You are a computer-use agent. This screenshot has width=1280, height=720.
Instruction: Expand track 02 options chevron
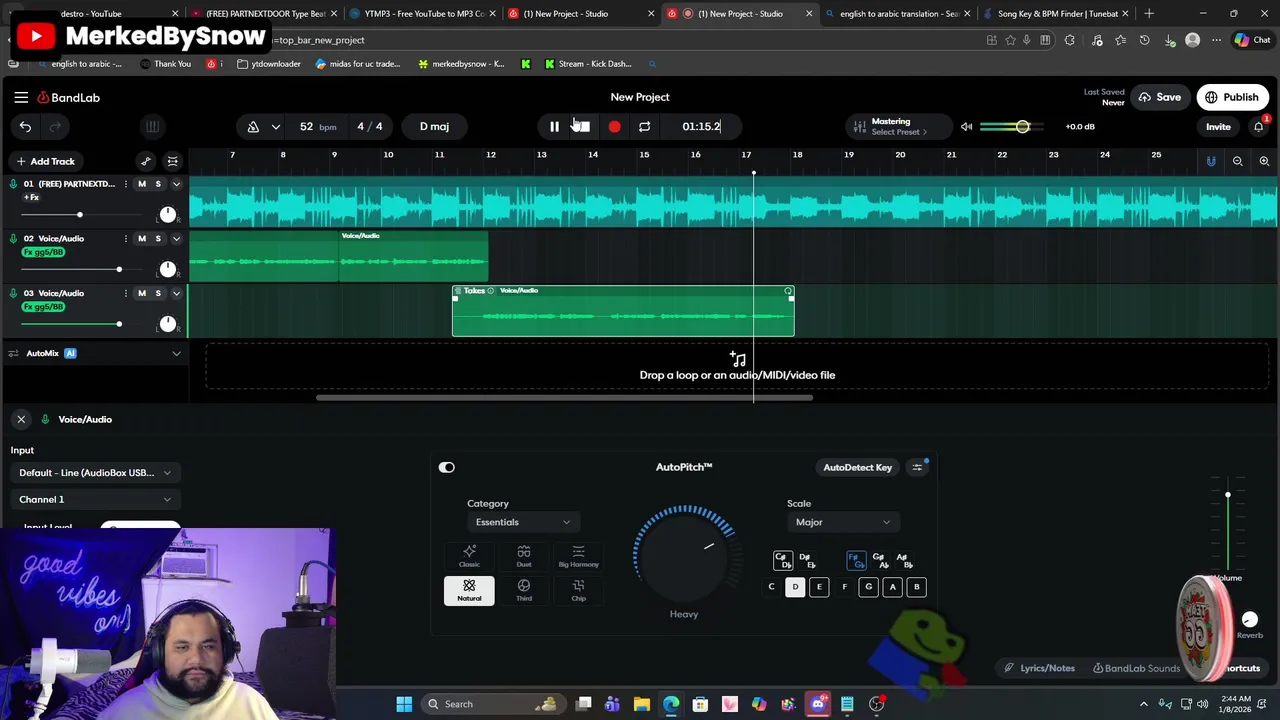point(176,238)
